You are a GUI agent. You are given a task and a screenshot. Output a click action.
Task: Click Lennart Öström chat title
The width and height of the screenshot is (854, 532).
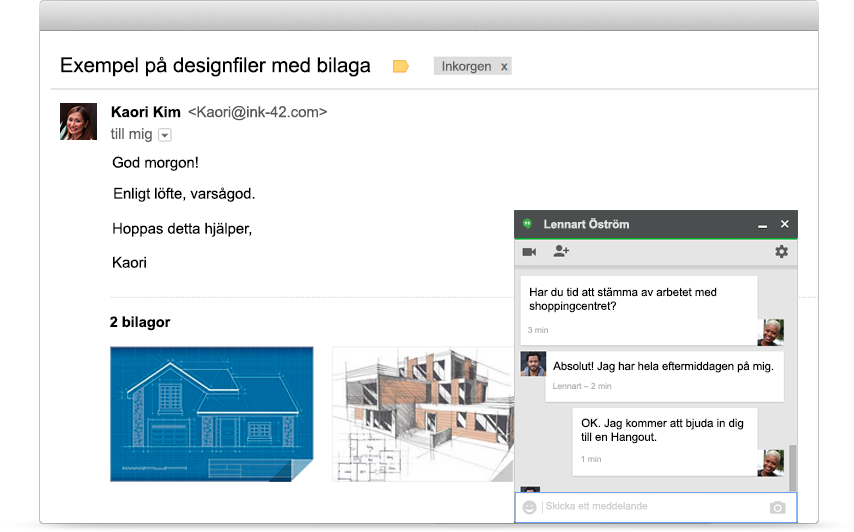[x=586, y=224]
